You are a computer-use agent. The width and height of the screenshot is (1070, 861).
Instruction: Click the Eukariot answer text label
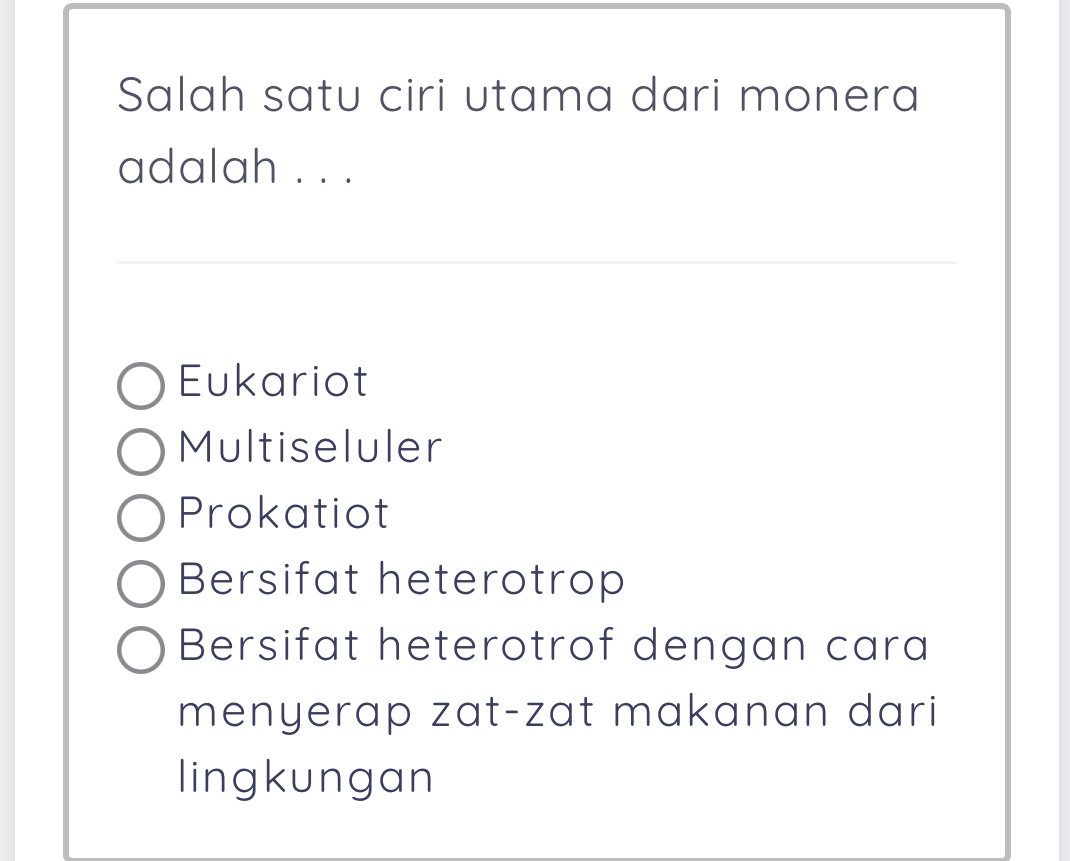tap(272, 382)
